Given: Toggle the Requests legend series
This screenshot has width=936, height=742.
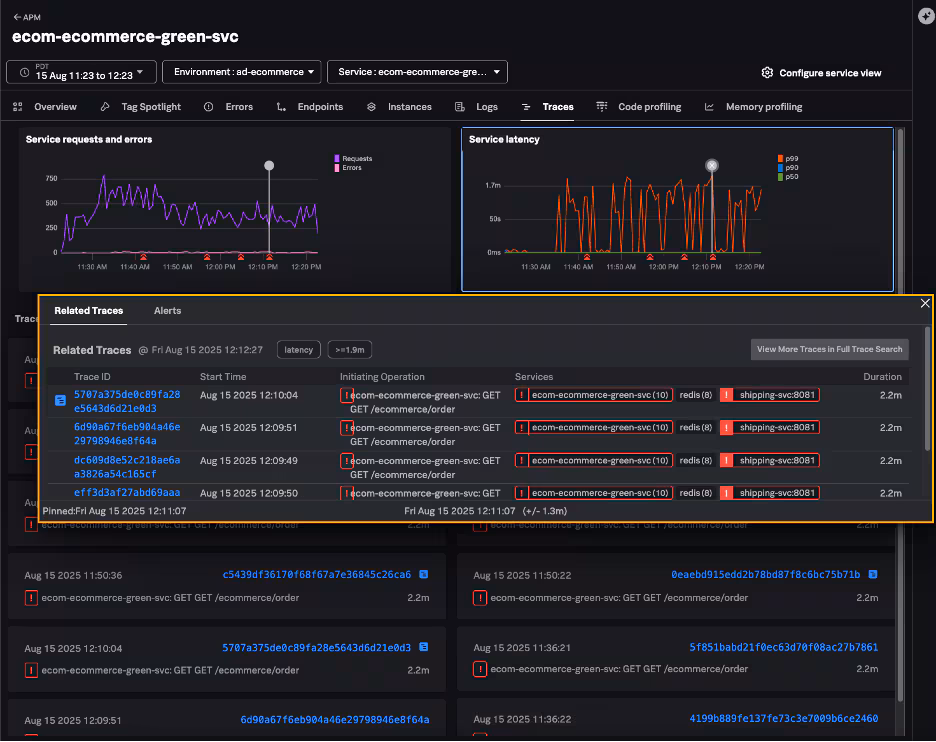Looking at the screenshot, I should 355,158.
